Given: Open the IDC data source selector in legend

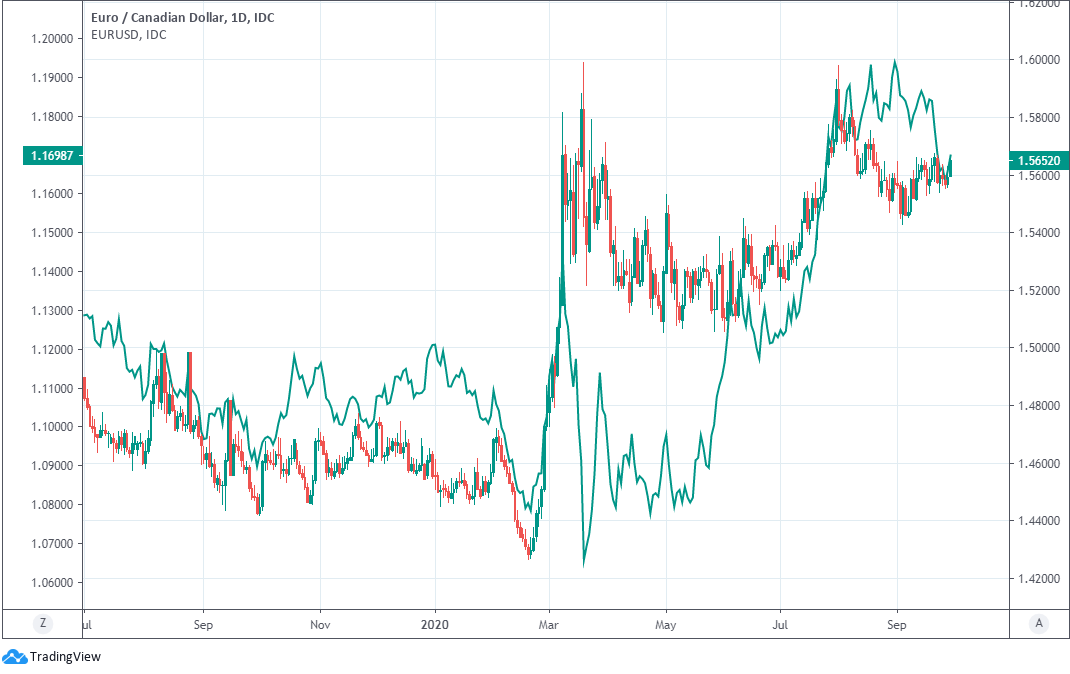Looking at the screenshot, I should (x=262, y=17).
